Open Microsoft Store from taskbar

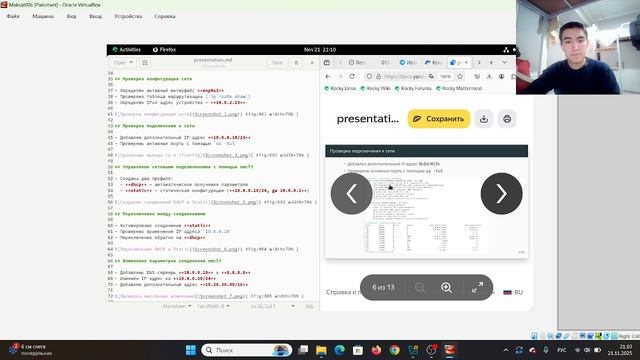358,350
